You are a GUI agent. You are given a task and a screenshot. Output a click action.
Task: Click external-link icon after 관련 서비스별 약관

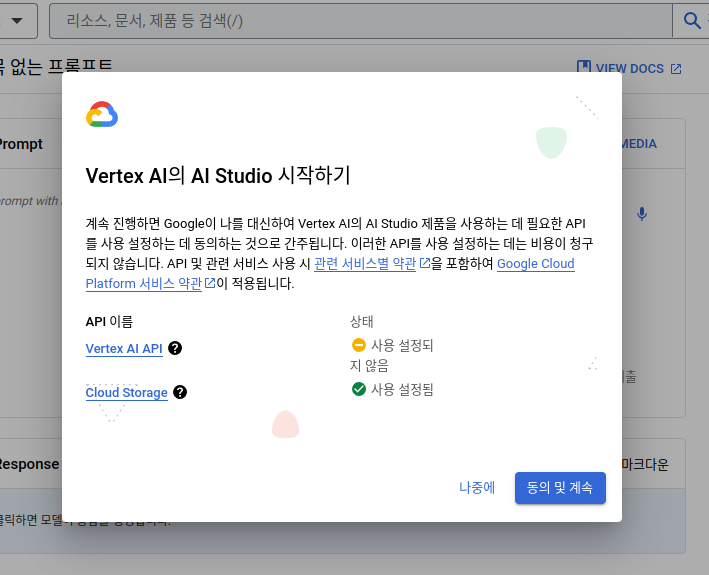(x=425, y=264)
